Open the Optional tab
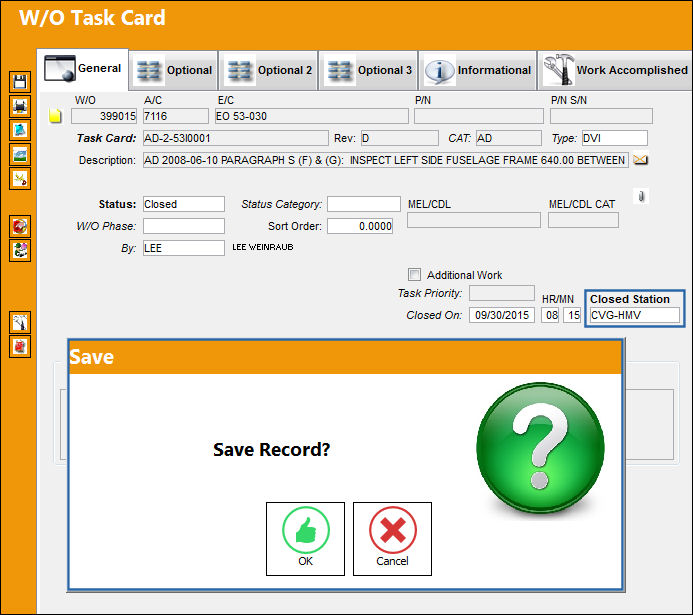The width and height of the screenshot is (693, 615). click(174, 70)
